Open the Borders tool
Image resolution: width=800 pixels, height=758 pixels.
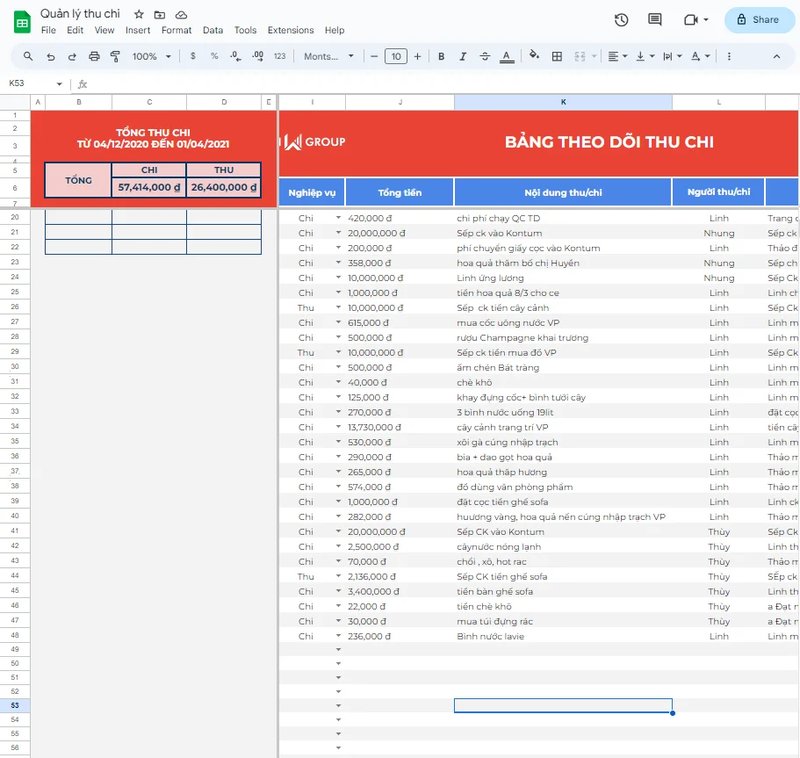coord(556,57)
